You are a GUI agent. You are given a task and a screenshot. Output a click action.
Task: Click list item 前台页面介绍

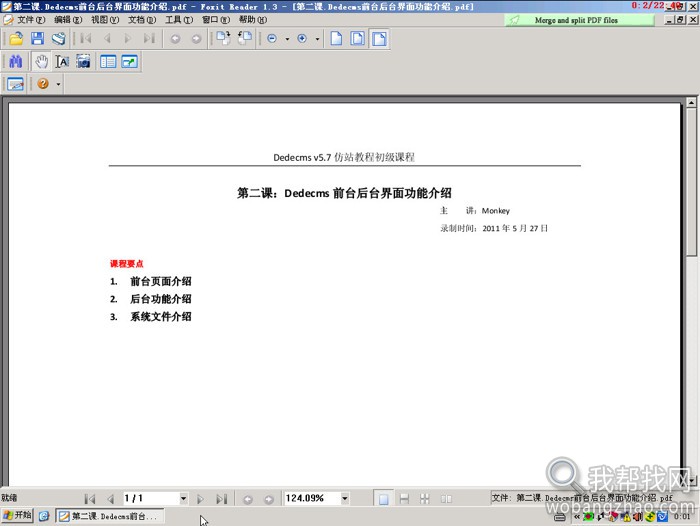161,281
